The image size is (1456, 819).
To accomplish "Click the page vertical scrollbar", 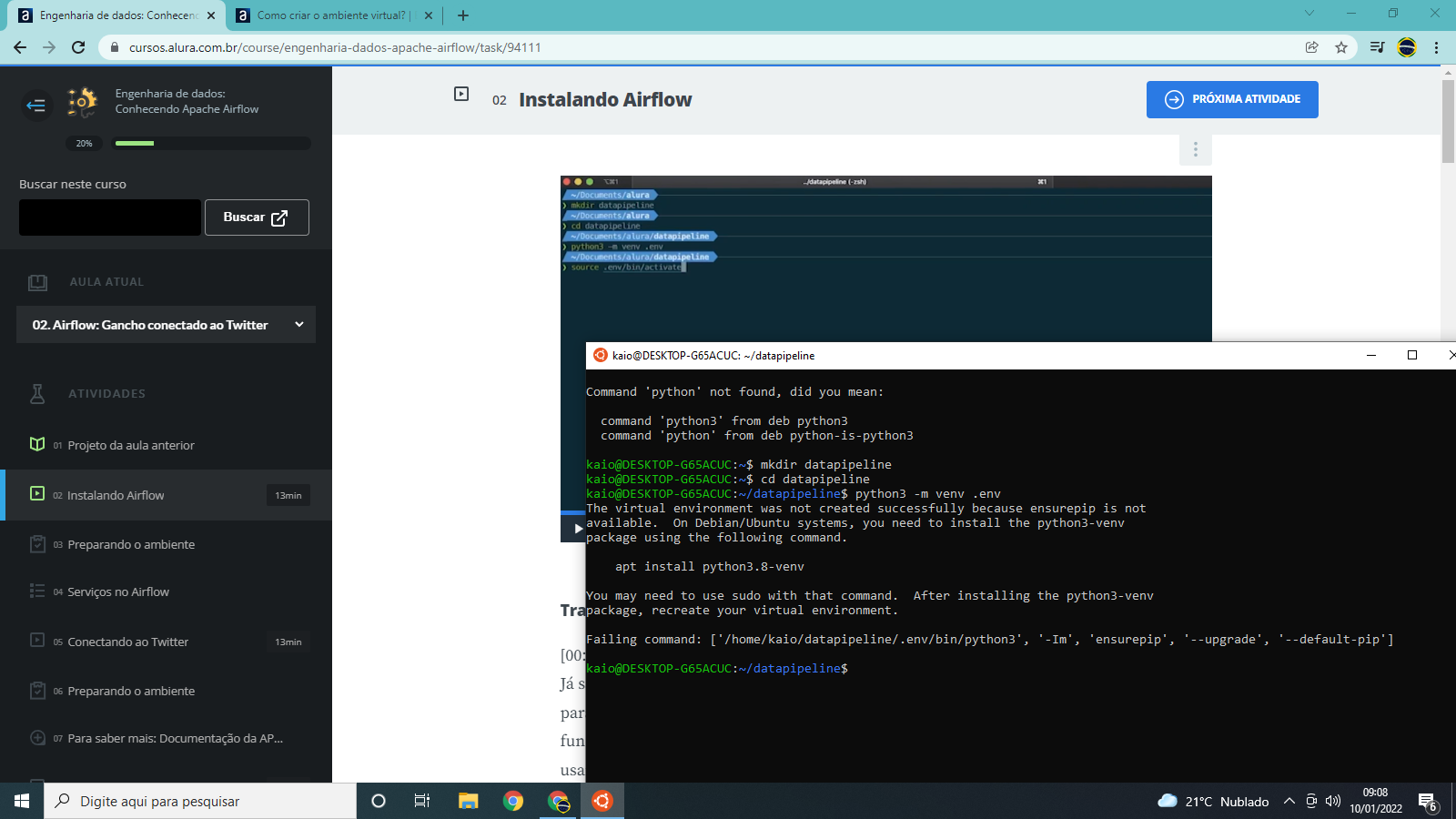I will (x=1448, y=122).
